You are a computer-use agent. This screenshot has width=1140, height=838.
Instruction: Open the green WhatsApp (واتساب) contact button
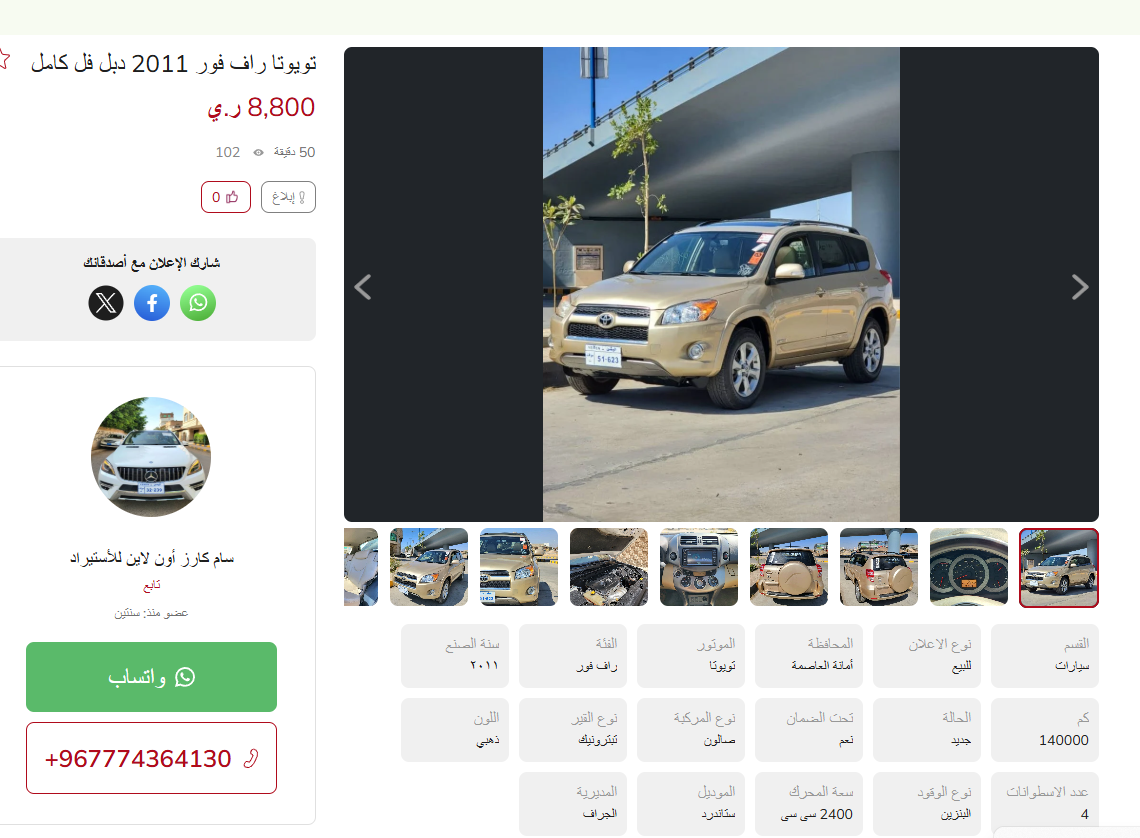pyautogui.click(x=151, y=677)
